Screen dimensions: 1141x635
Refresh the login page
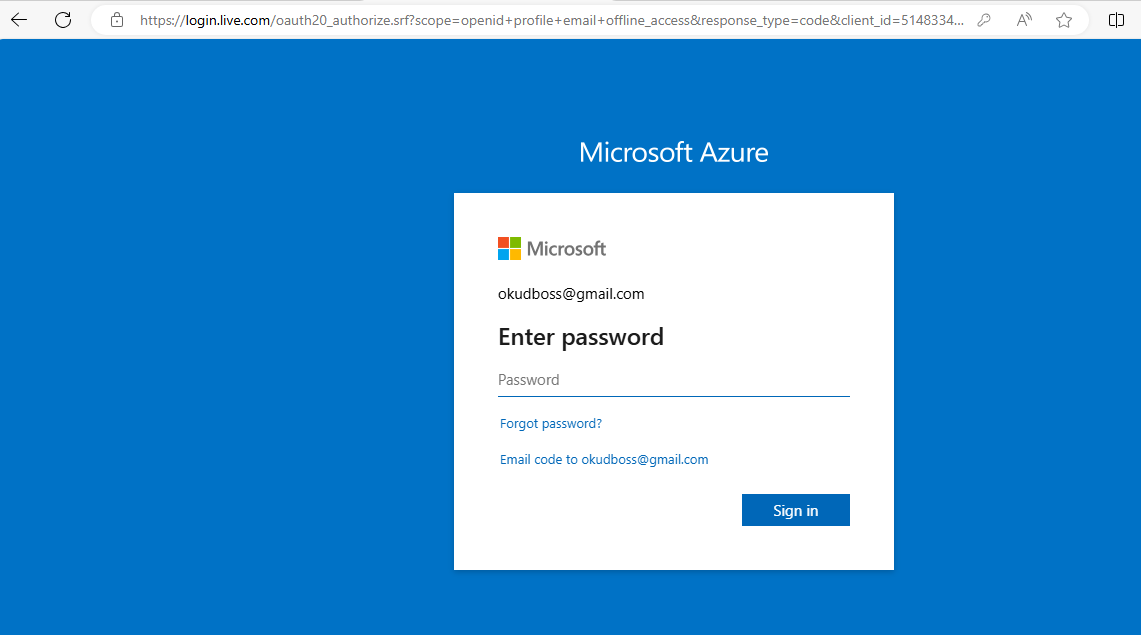(x=63, y=20)
